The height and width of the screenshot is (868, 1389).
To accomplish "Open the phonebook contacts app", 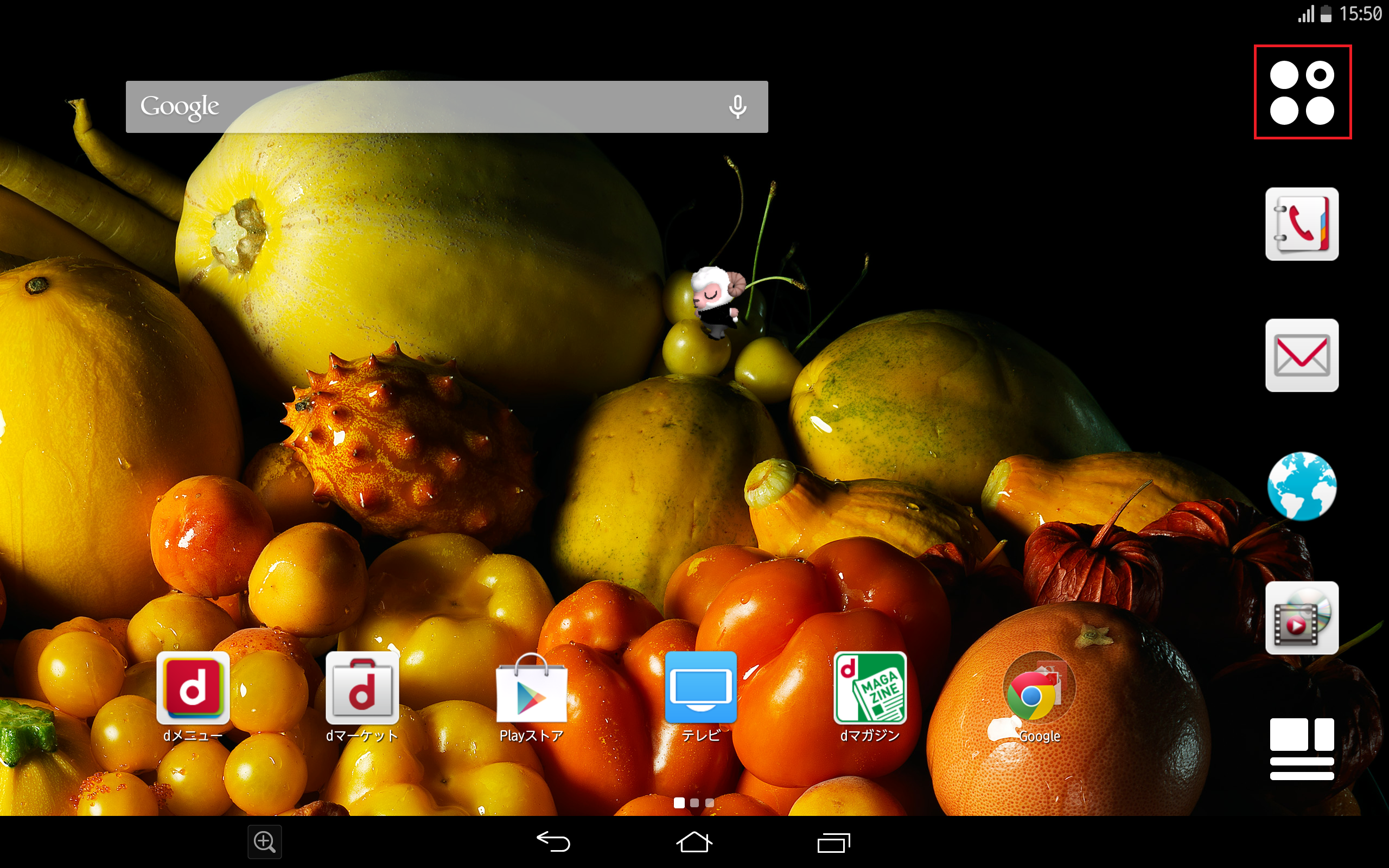I will (1301, 224).
